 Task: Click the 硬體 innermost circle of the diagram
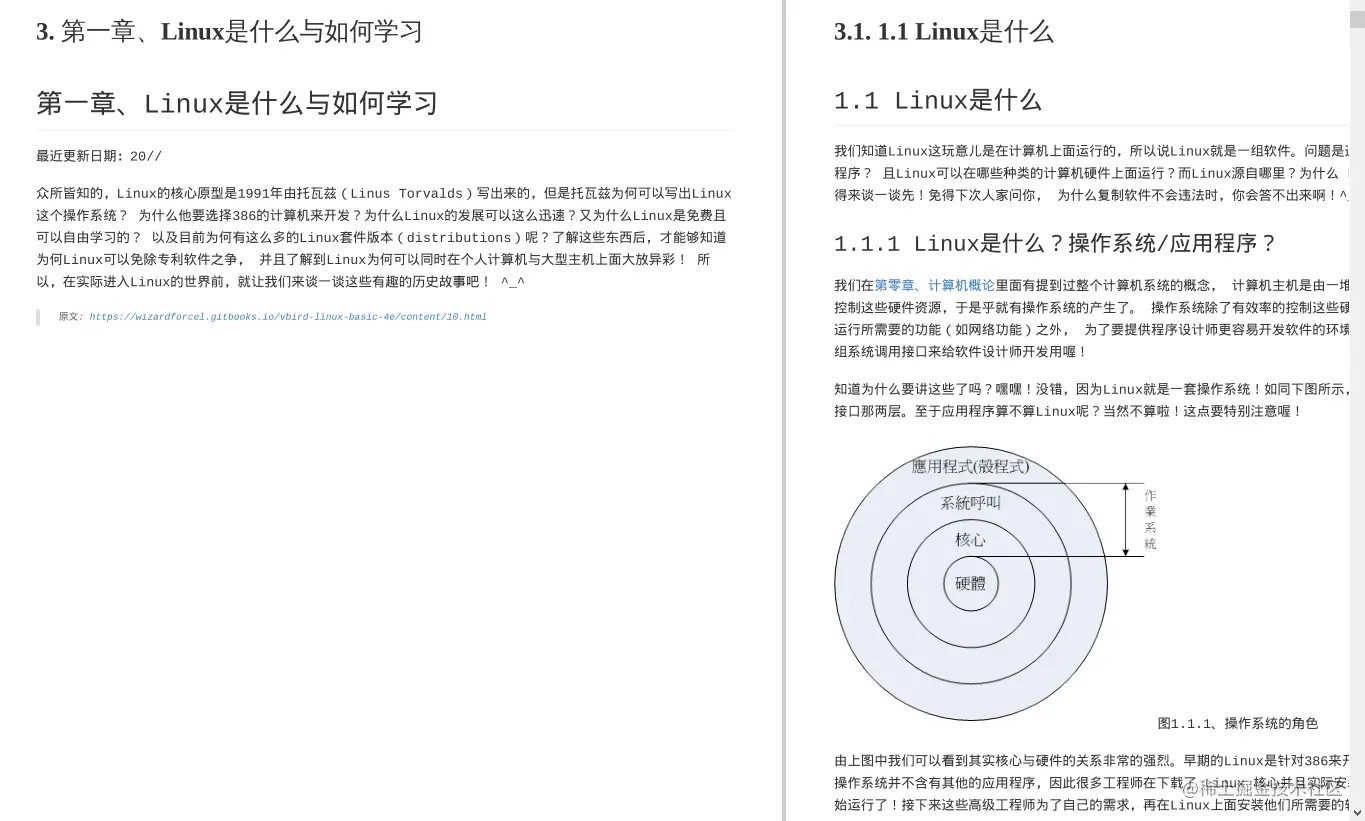[x=971, y=583]
